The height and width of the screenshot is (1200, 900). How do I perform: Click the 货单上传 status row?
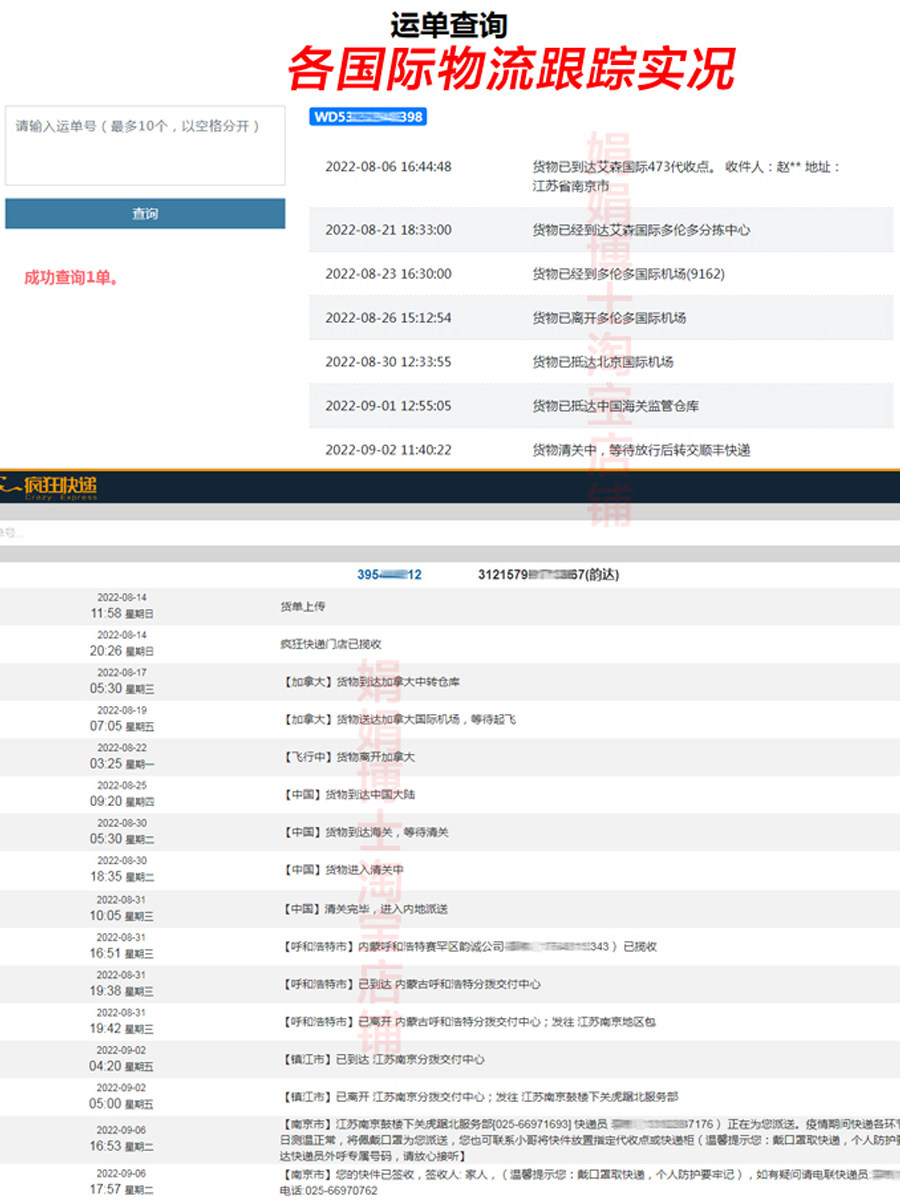pos(303,606)
